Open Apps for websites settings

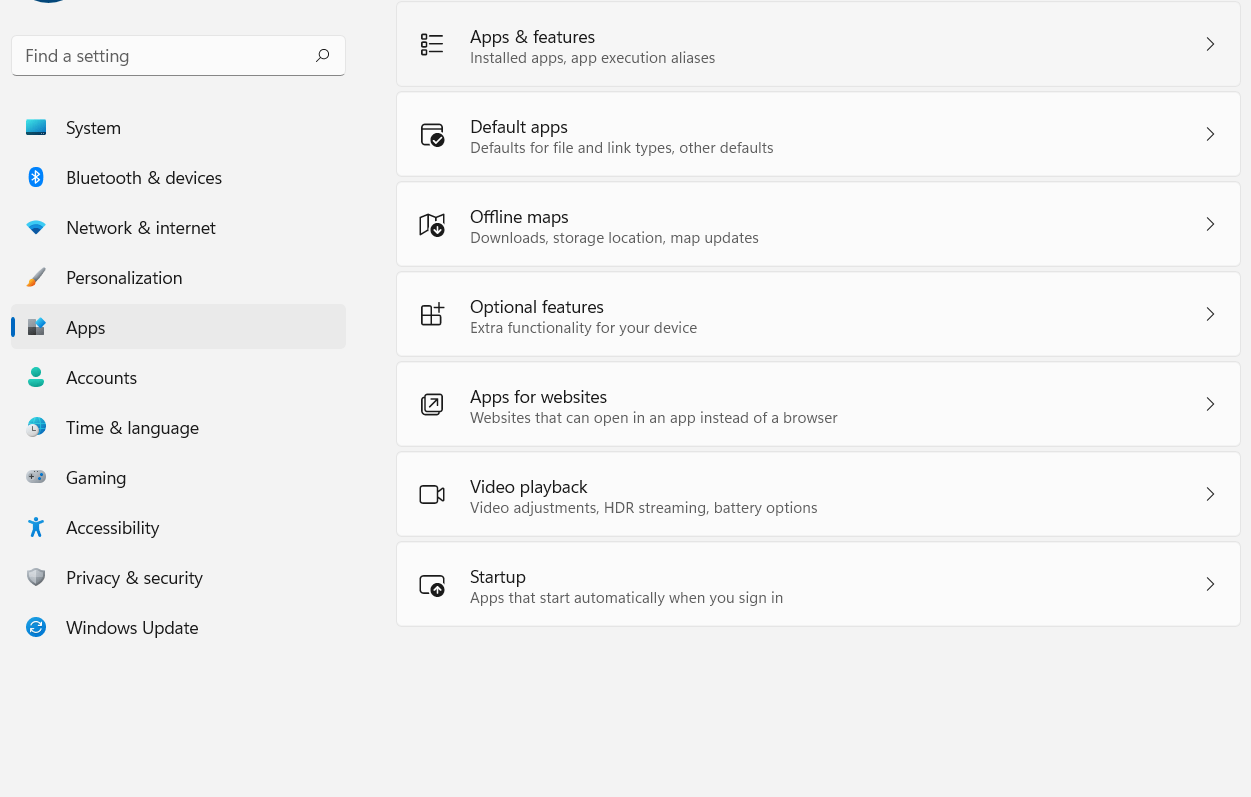(818, 404)
